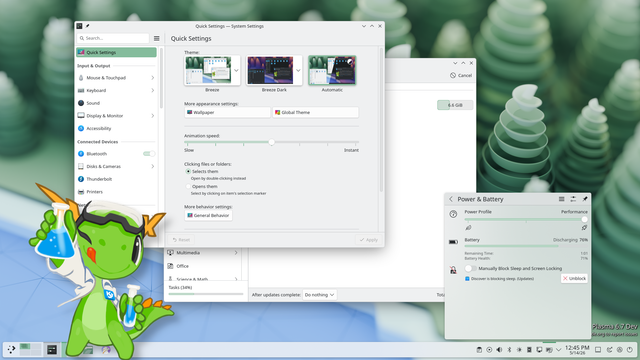Image resolution: width=640 pixels, height=360 pixels.
Task: Open the Thunderbolt settings page
Action: (x=116, y=179)
